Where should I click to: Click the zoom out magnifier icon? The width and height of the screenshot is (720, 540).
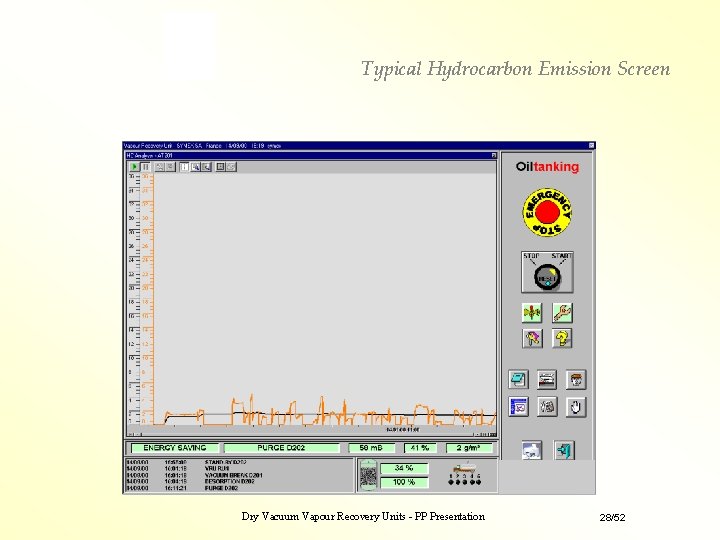pos(206,167)
